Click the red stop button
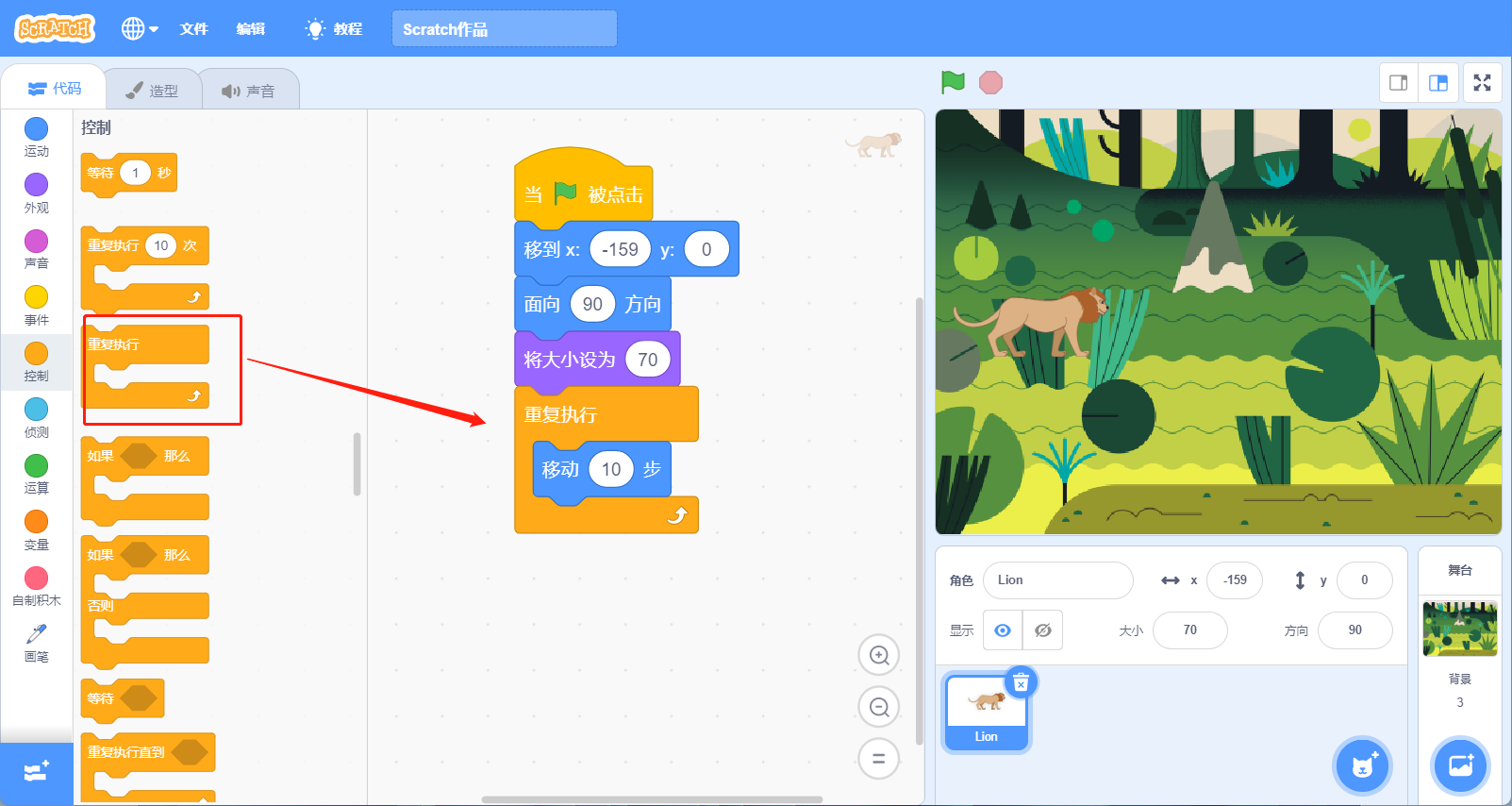Image resolution: width=1512 pixels, height=806 pixels. point(990,83)
